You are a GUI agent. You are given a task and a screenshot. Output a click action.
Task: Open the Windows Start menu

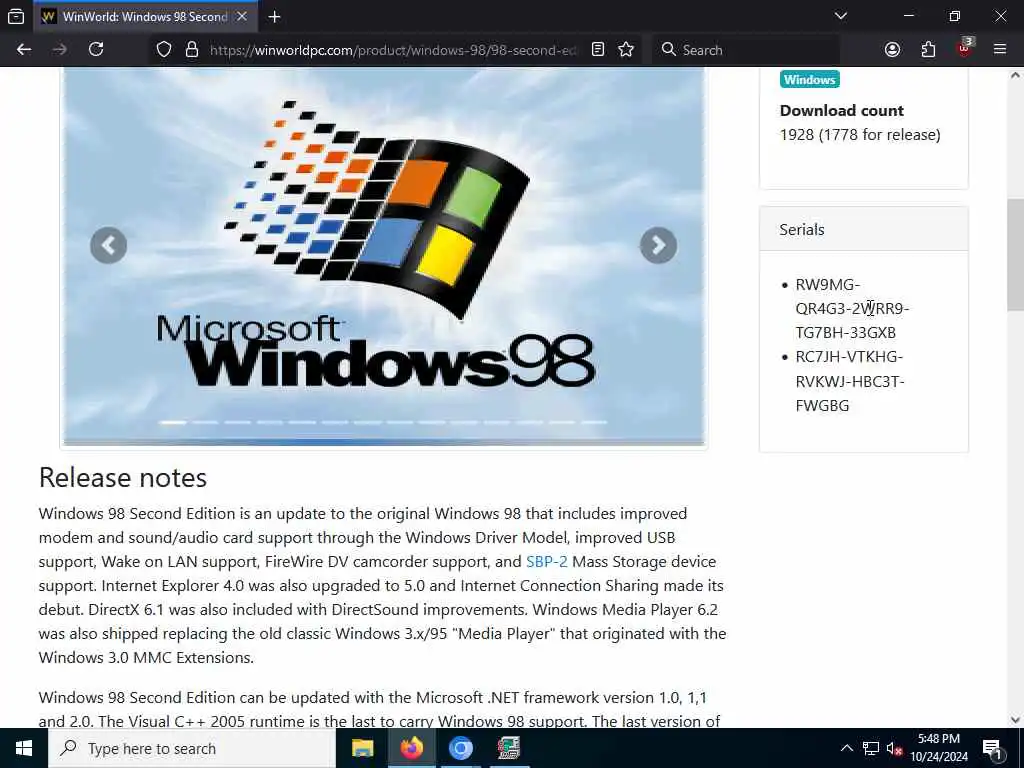(x=24, y=748)
